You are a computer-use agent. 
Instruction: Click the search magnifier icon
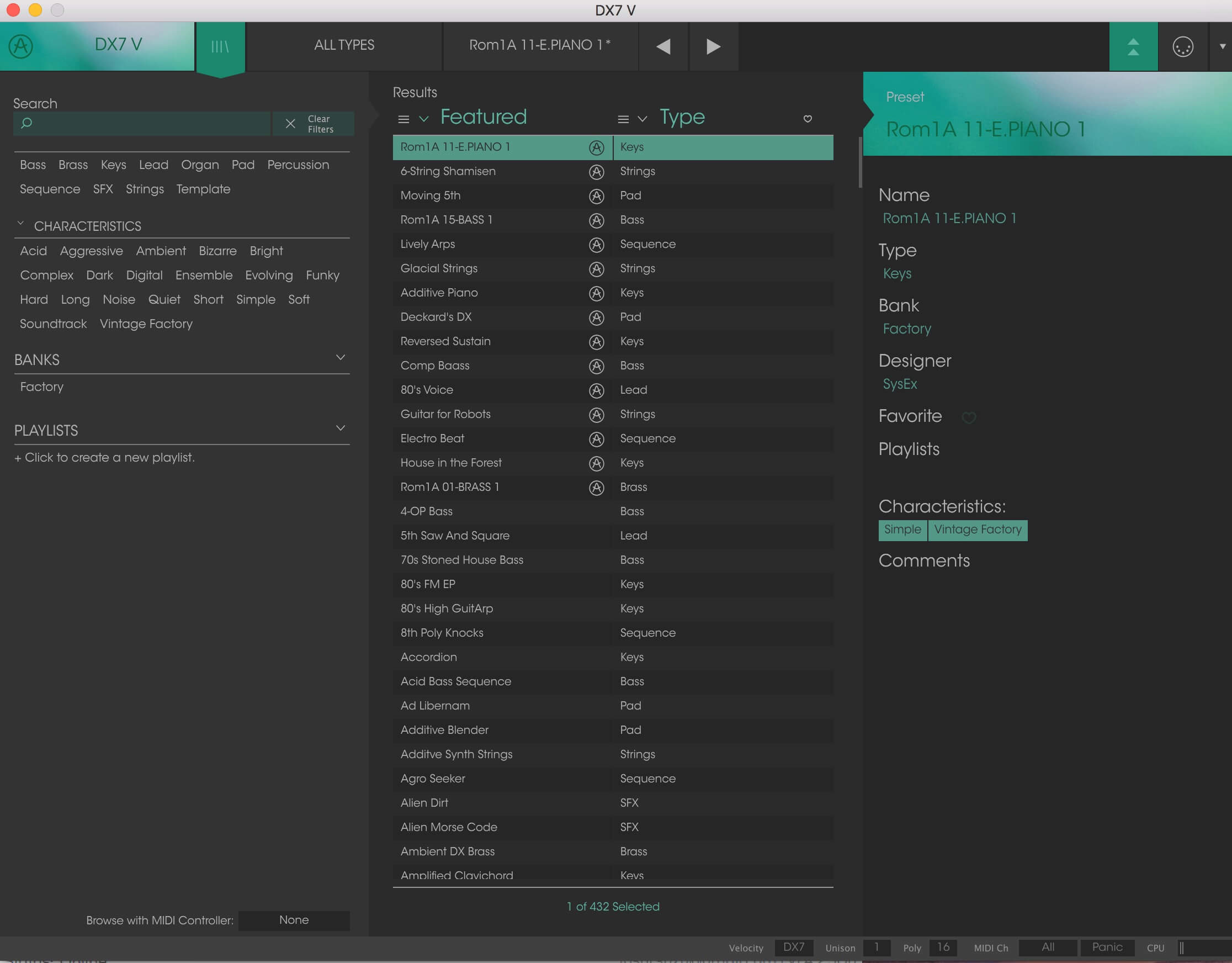point(26,123)
